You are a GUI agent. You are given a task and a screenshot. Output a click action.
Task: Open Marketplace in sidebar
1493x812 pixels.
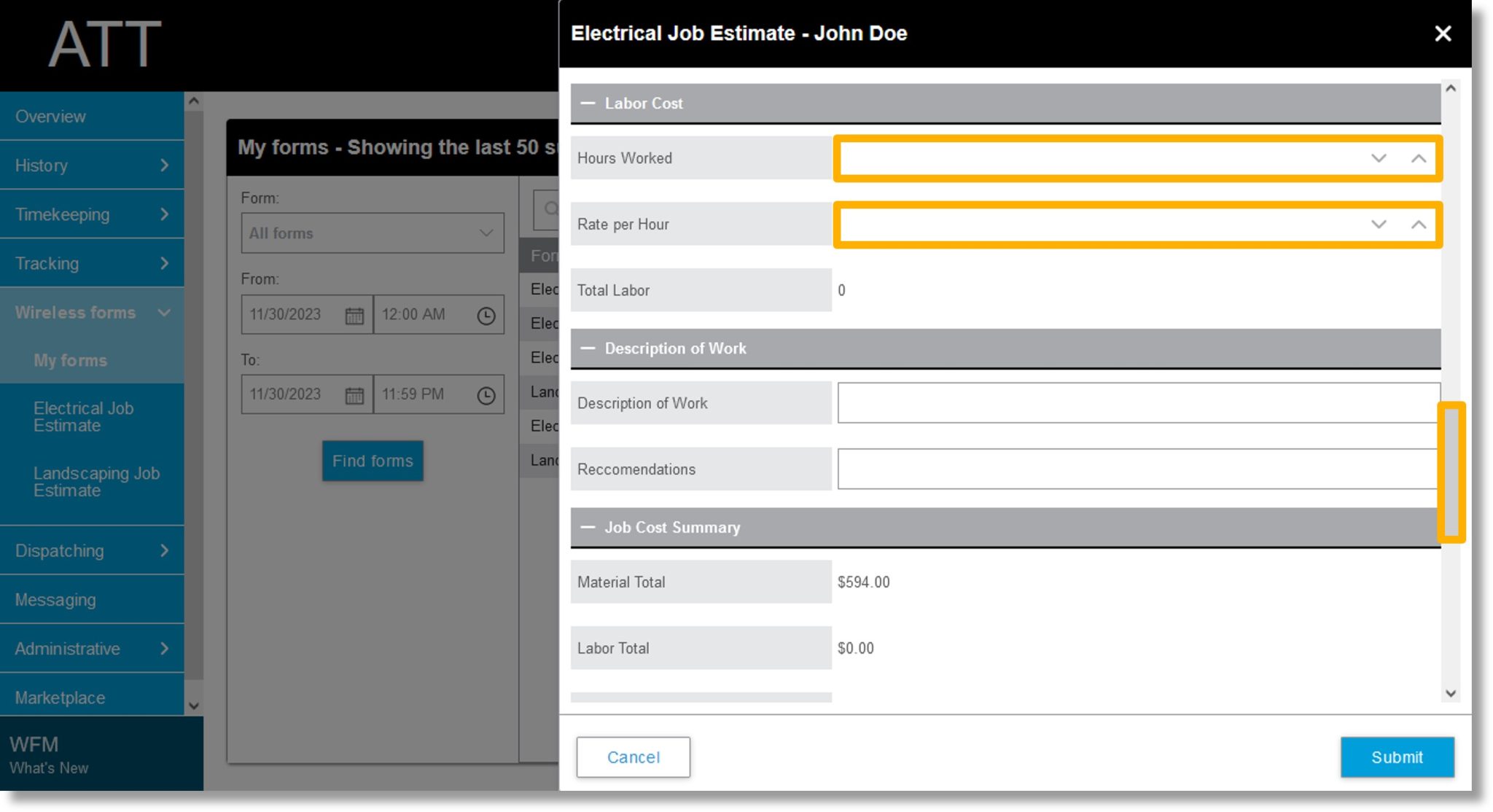coord(92,697)
